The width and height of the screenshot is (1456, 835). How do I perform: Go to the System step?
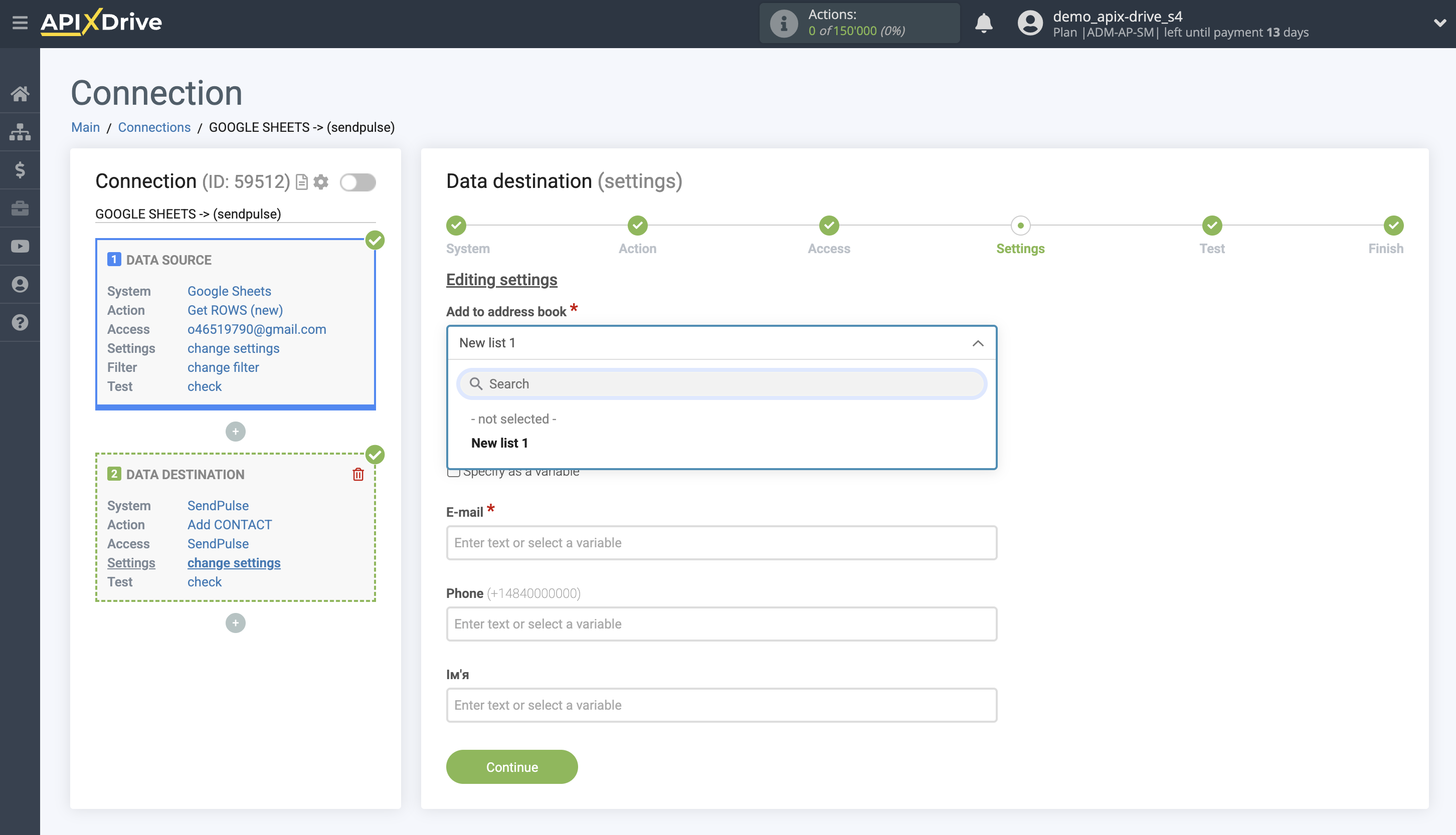coord(456,226)
